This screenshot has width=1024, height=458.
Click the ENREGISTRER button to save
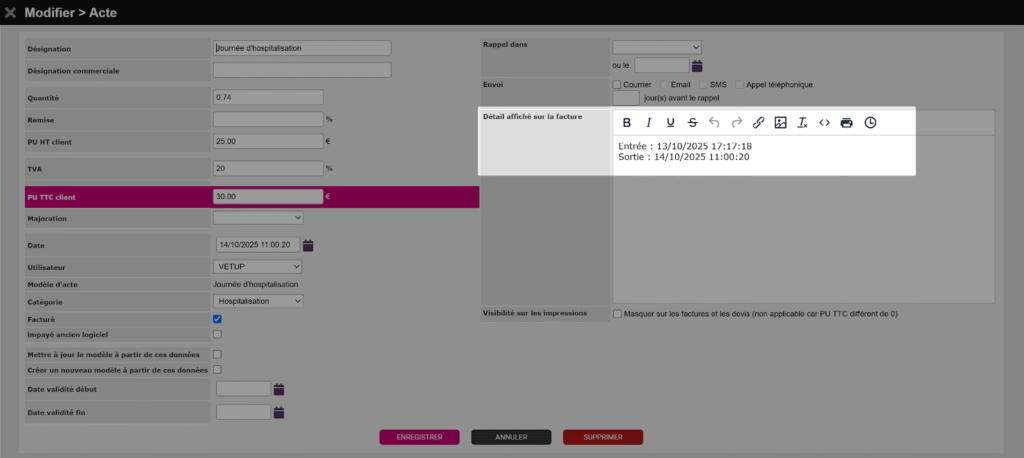pyautogui.click(x=419, y=437)
